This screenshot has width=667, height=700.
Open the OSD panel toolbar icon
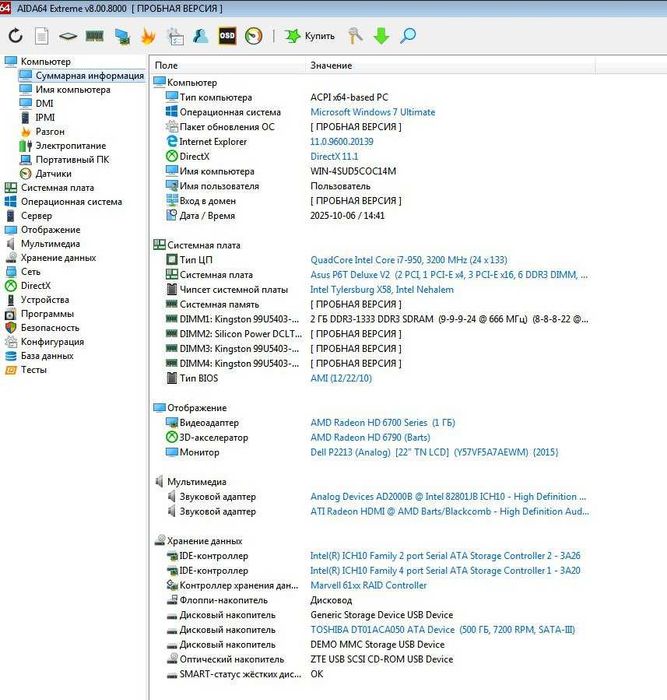point(227,36)
